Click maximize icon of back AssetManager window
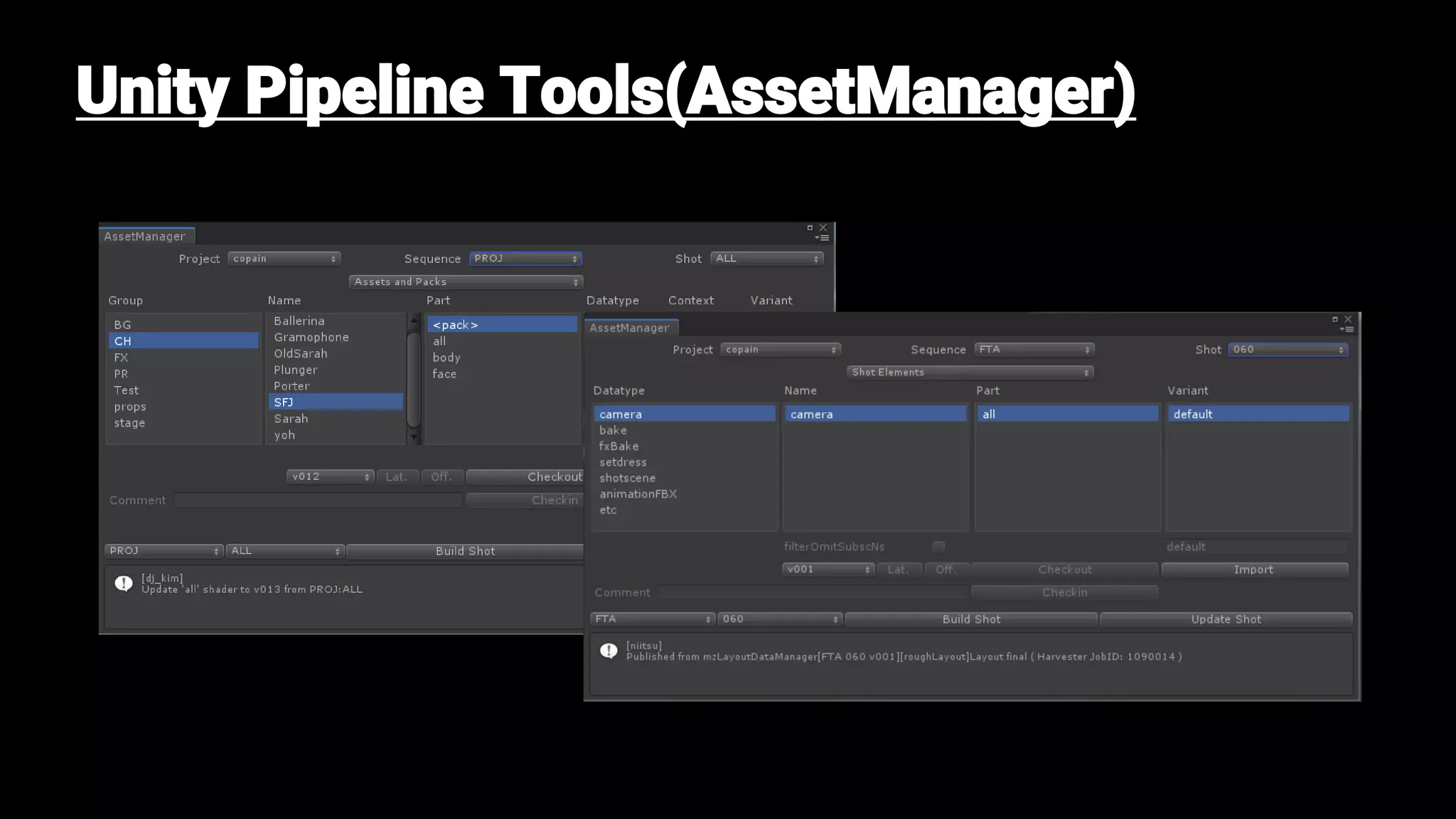Viewport: 1456px width, 819px height. (810, 227)
